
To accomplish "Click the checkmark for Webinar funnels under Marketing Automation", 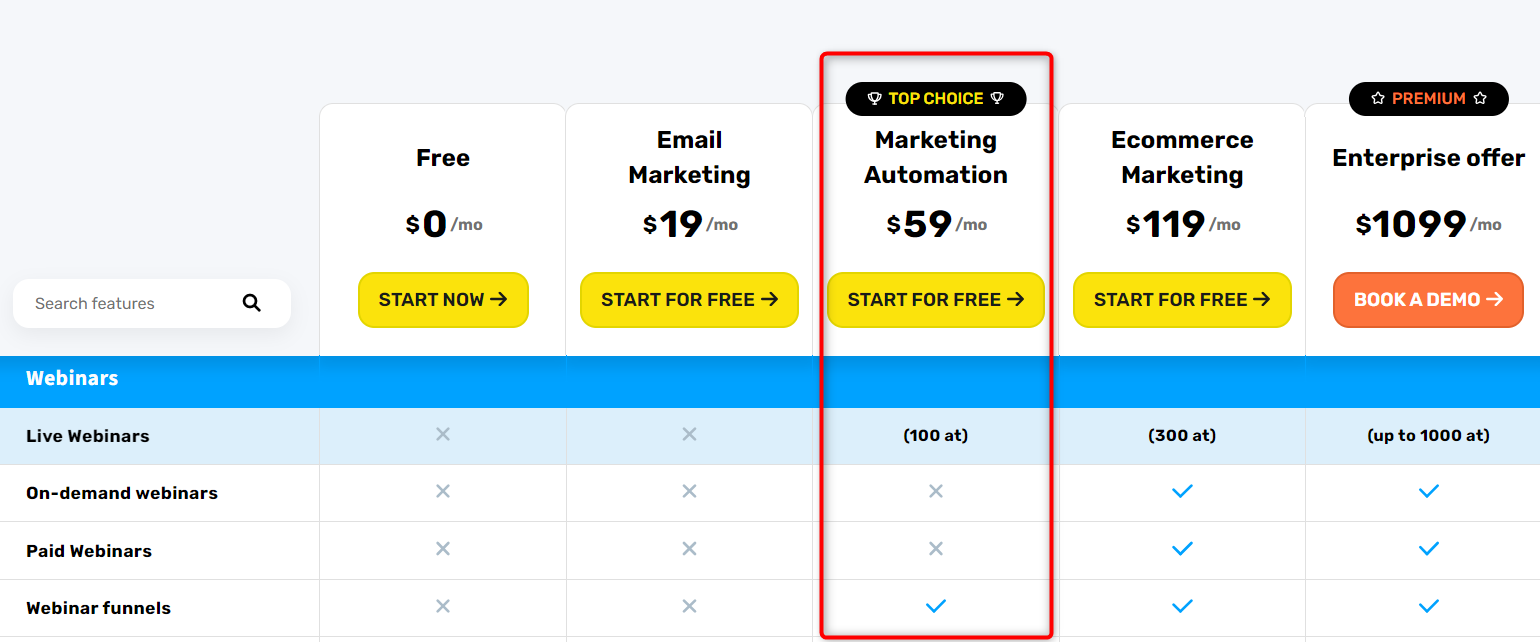I will [936, 606].
